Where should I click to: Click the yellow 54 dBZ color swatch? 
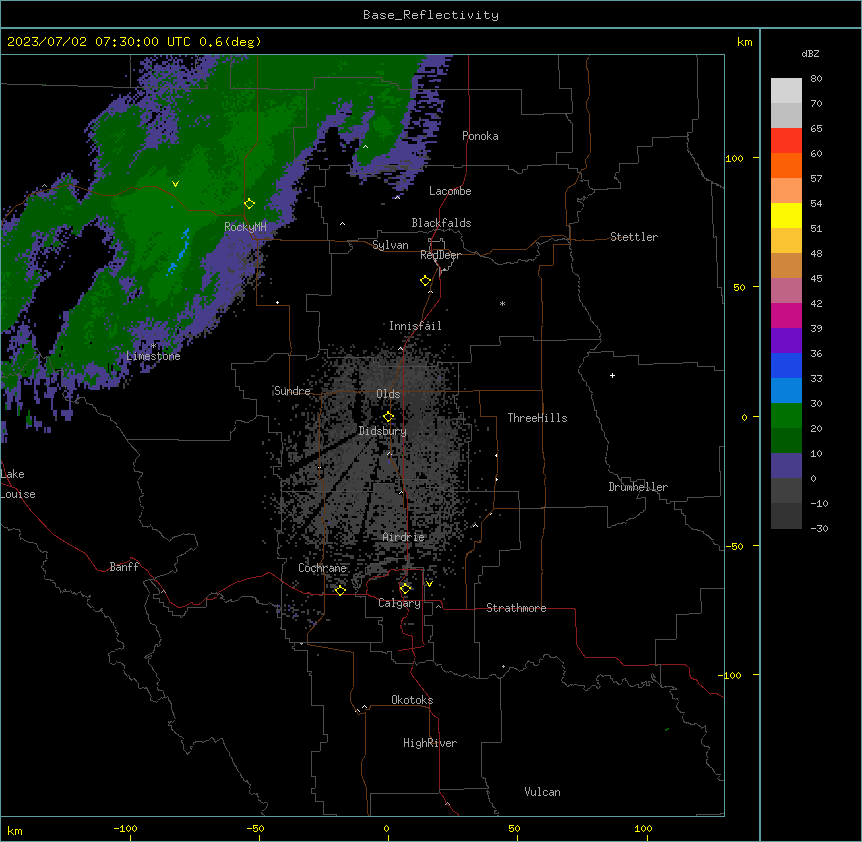(786, 215)
